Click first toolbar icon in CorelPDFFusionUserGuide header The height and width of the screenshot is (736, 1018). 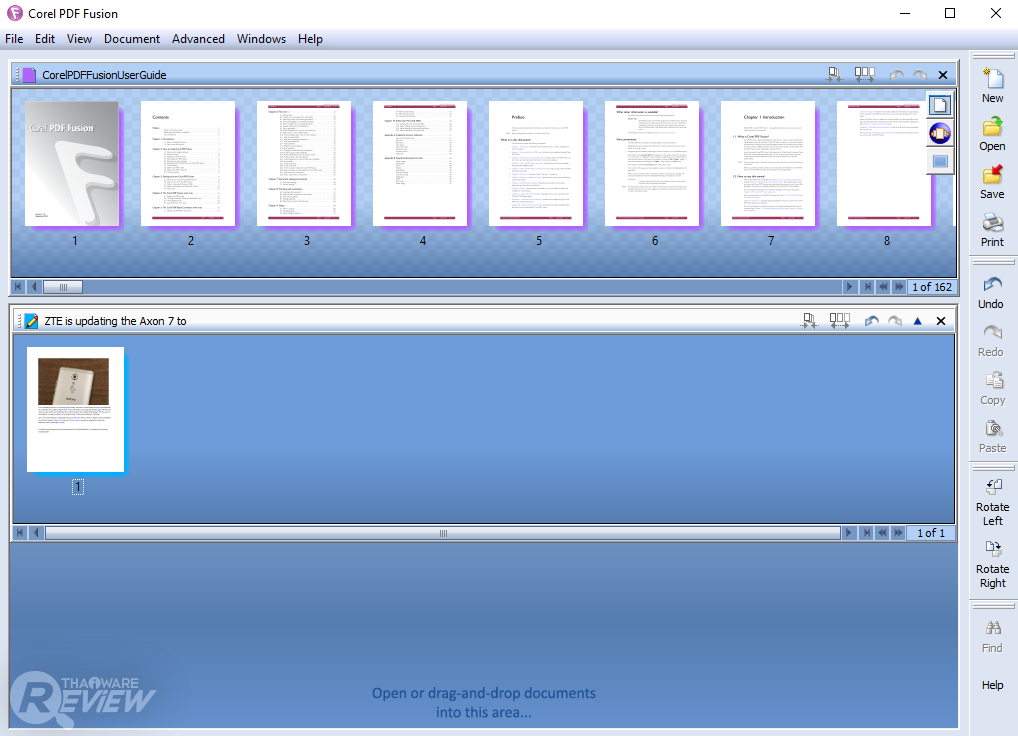(834, 75)
